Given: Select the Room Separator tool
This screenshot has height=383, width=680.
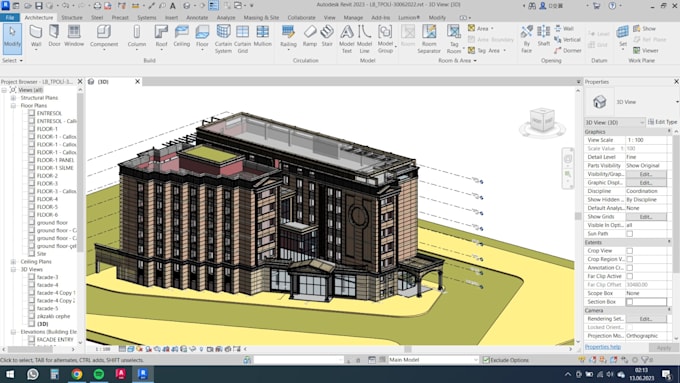Looking at the screenshot, I should point(429,38).
